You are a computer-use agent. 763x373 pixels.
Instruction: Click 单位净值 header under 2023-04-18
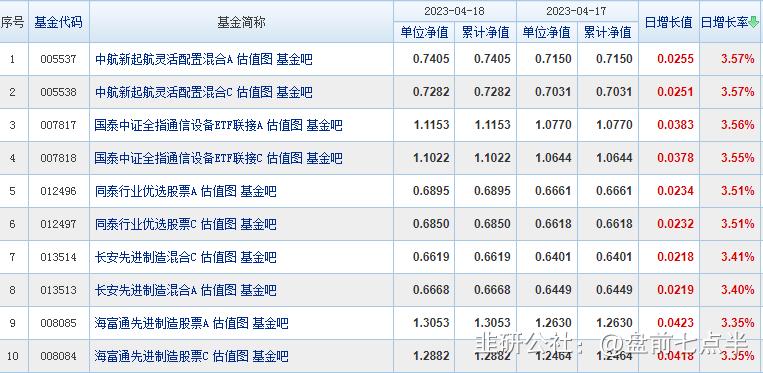424,33
